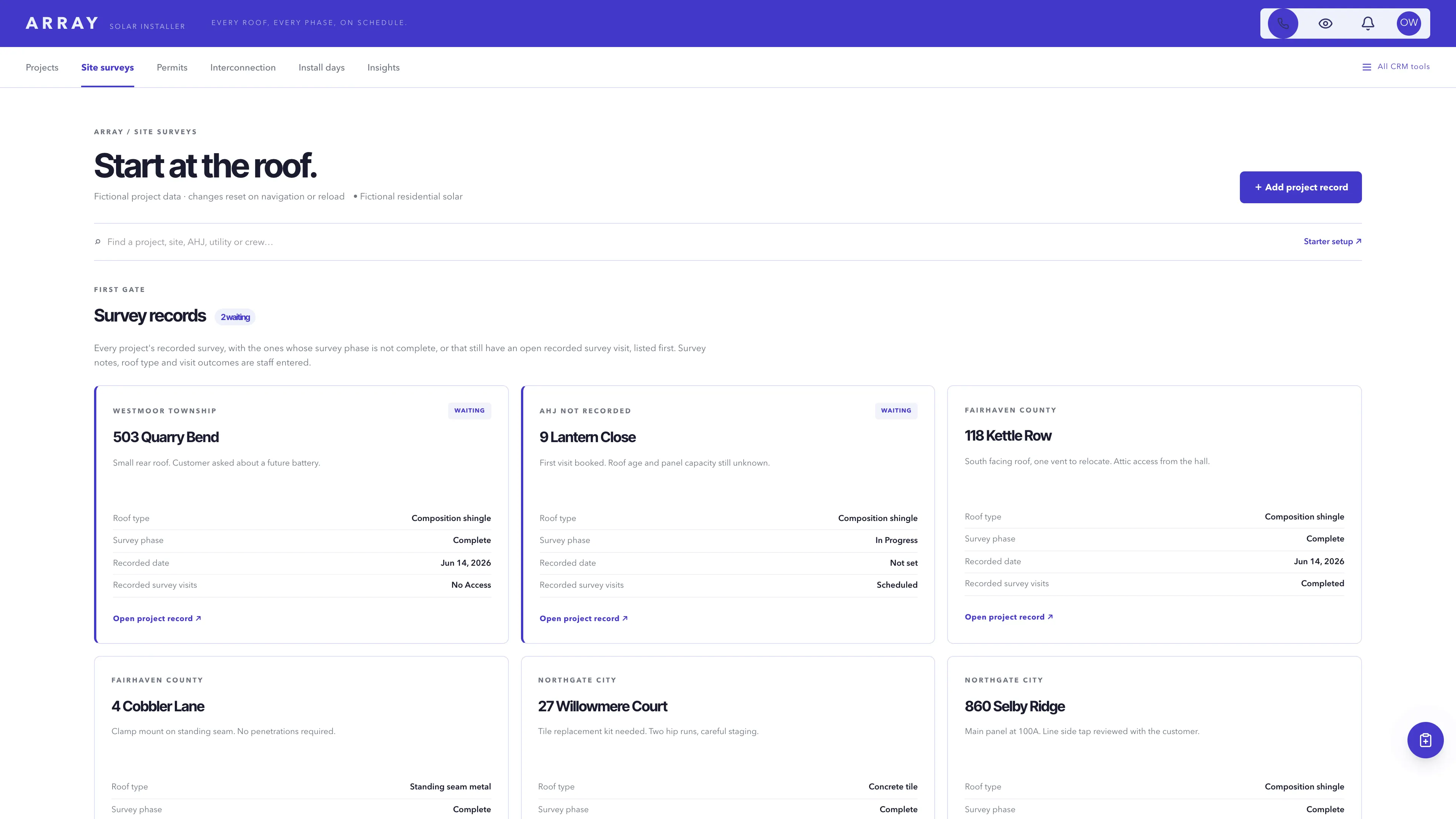Image resolution: width=1456 pixels, height=819 pixels.
Task: Select the 27 Willowmere Court card title
Action: tap(602, 706)
